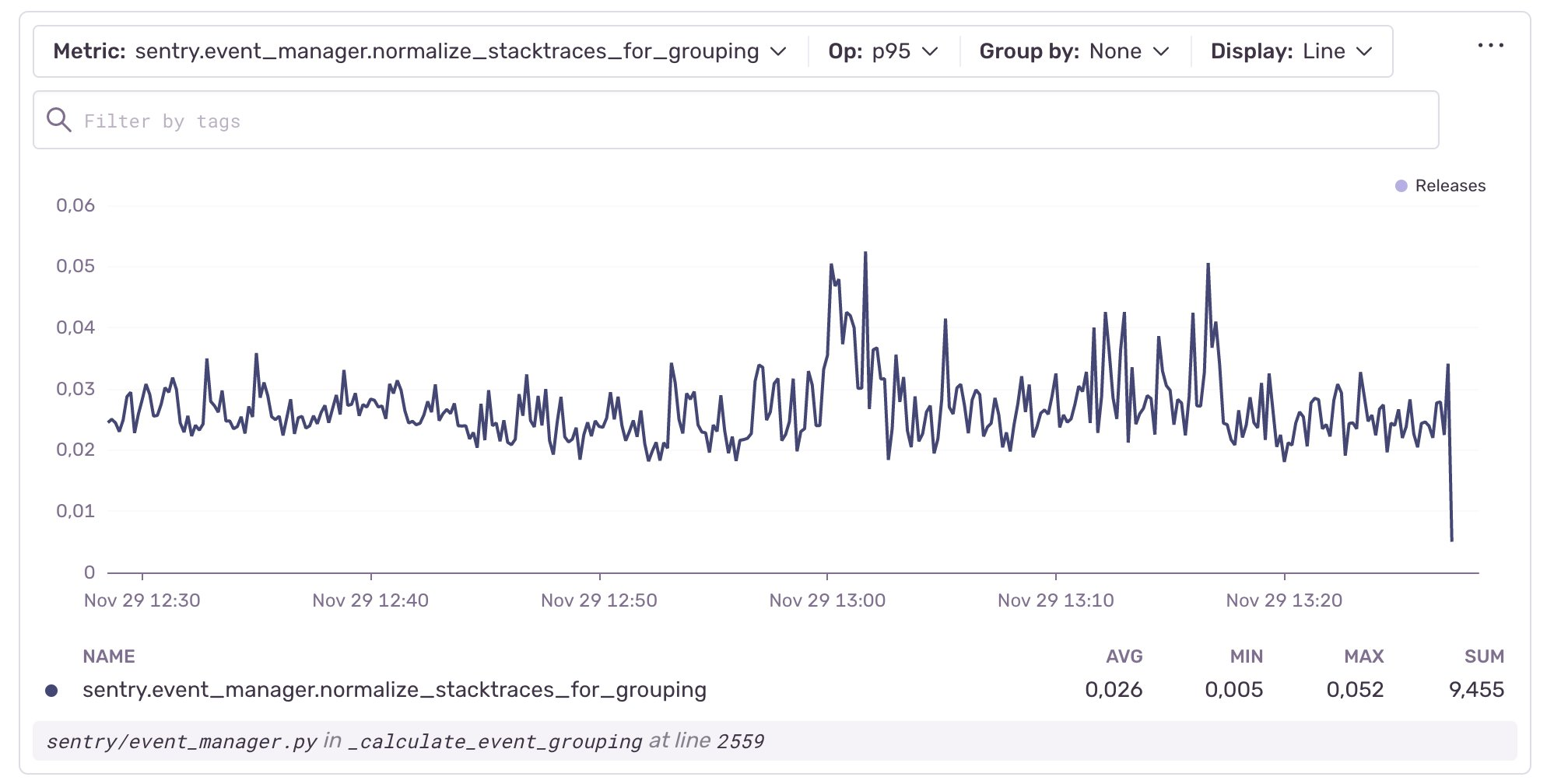Screen dimensions: 1547x784
Task: Click the Nov 29 13:00 axis label
Action: point(827,600)
